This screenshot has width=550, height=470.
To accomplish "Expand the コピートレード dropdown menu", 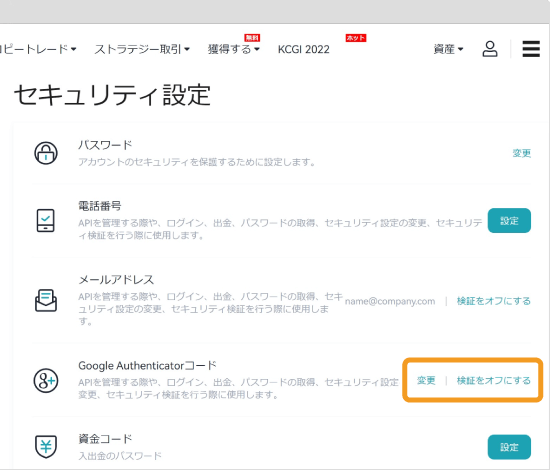I will [x=37, y=49].
